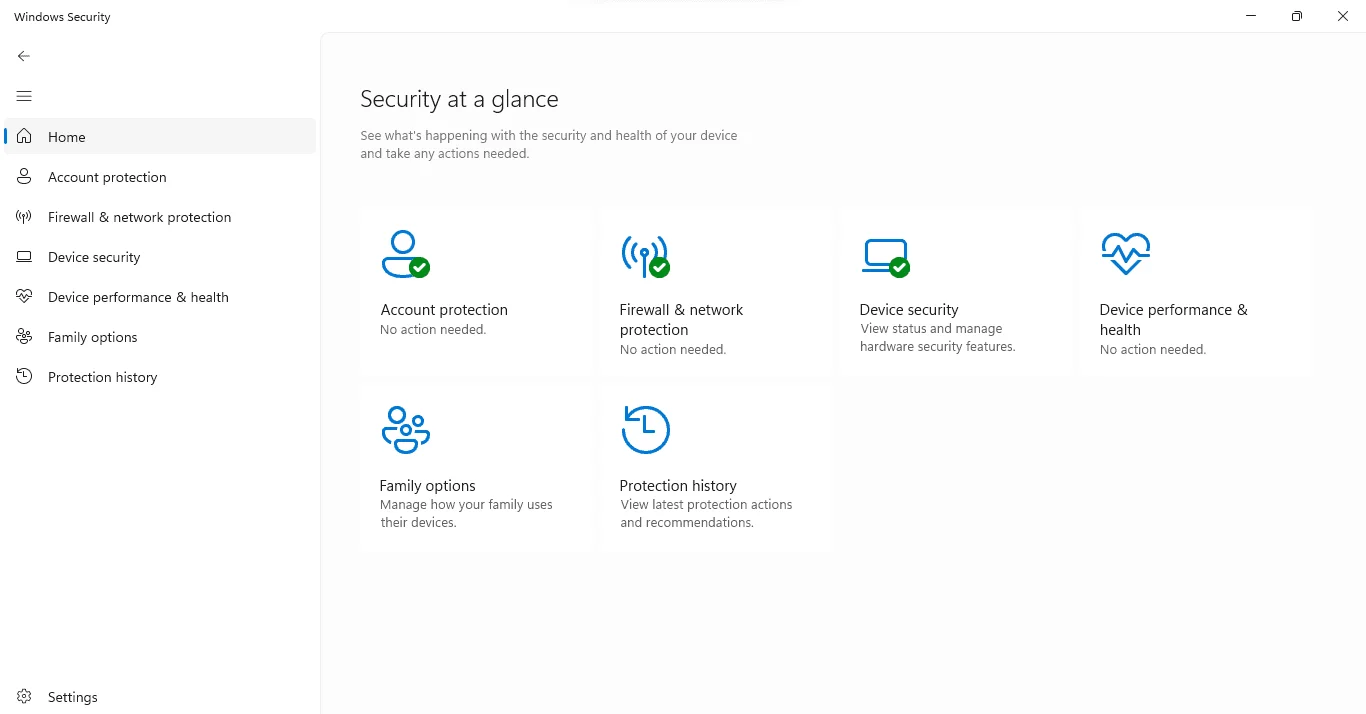The height and width of the screenshot is (714, 1366).
Task: Select Home in the navigation pane
Action: click(160, 136)
